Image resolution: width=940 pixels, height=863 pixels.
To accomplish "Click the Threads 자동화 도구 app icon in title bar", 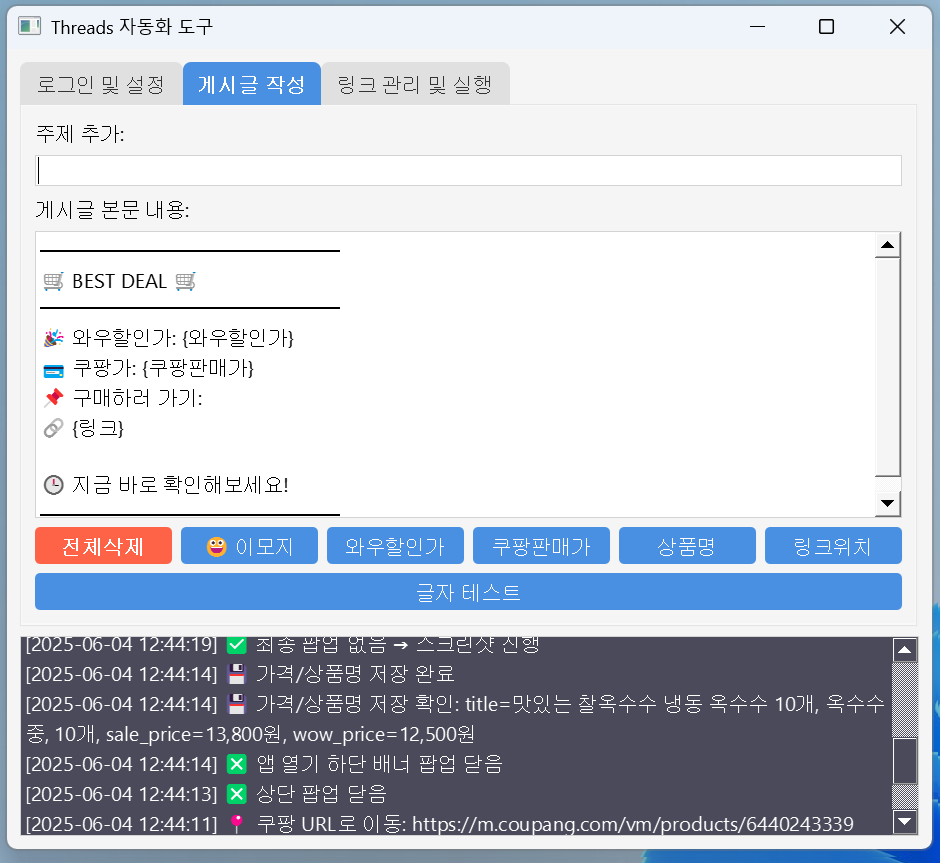I will click(29, 26).
